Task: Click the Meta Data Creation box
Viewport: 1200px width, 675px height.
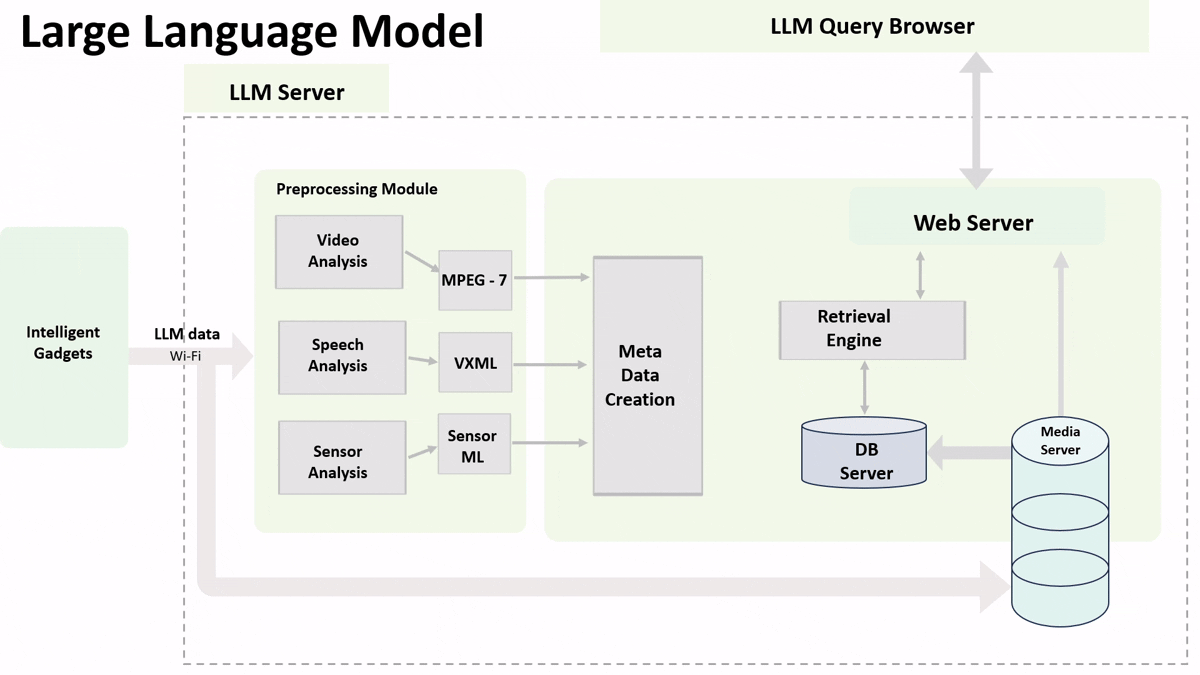Action: tap(647, 376)
